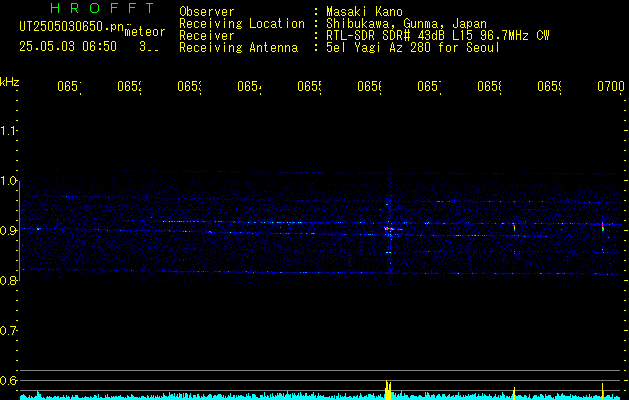Screen dimensions: 629x400
Task: Click the 0658 time axis marker
Action: [x=489, y=86]
